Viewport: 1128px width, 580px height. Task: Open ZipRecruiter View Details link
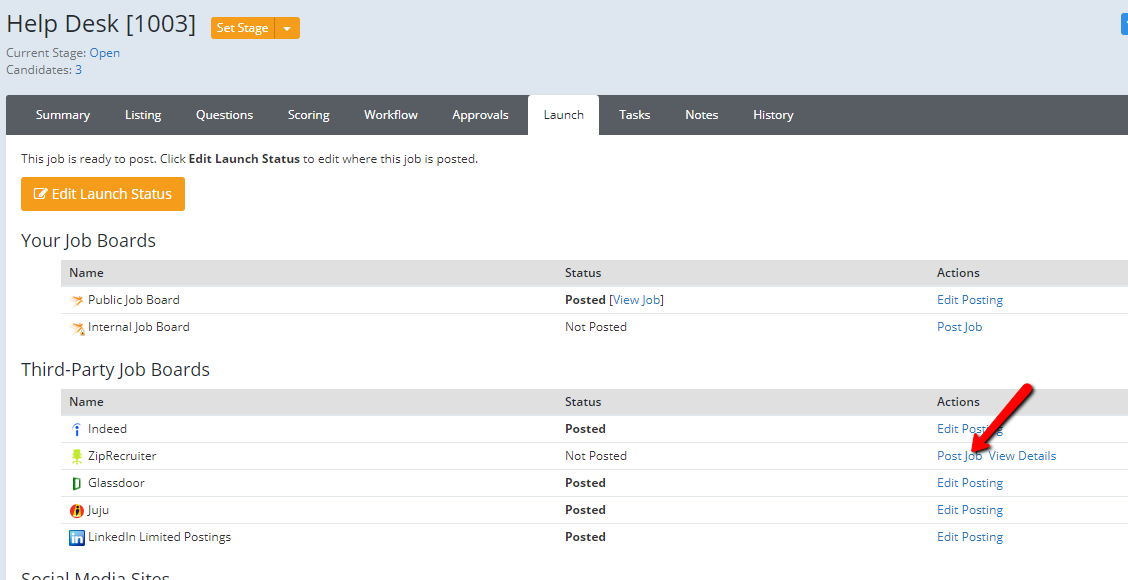coord(1022,456)
